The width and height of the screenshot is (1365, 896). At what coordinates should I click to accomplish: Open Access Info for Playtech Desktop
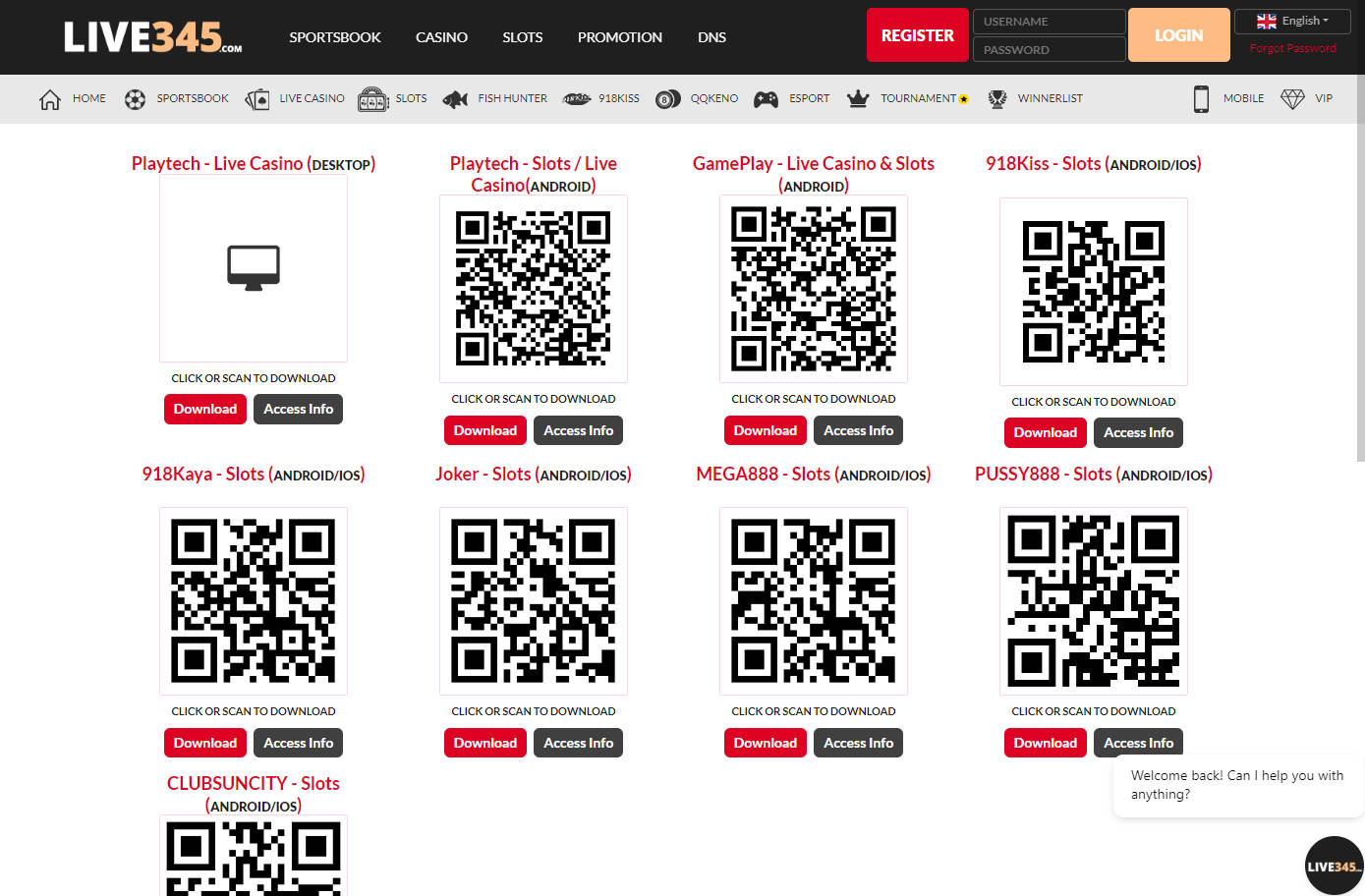[x=299, y=409]
